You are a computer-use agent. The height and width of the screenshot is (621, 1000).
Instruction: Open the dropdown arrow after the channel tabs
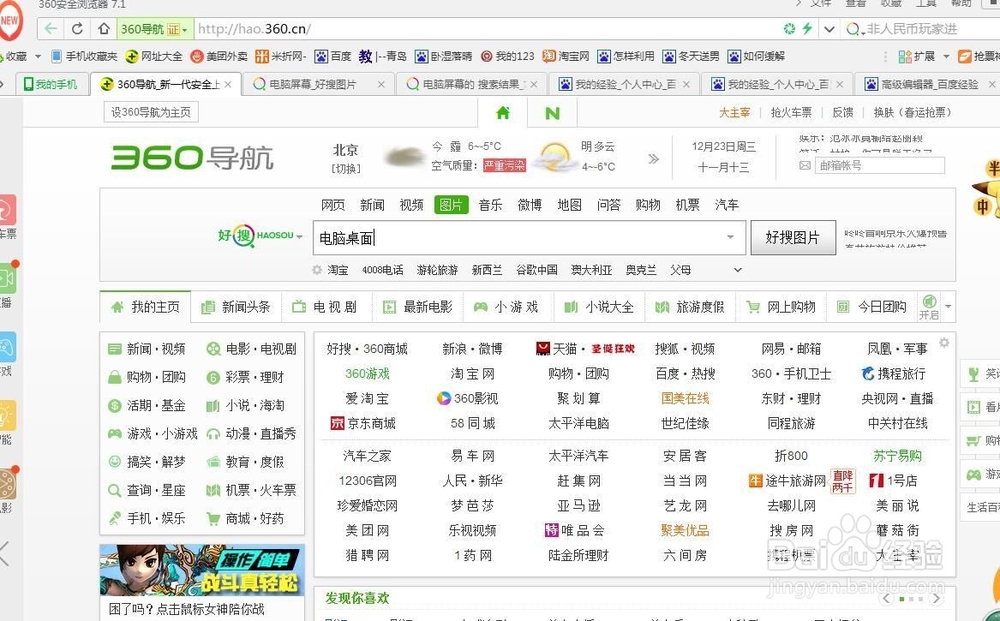coord(948,307)
